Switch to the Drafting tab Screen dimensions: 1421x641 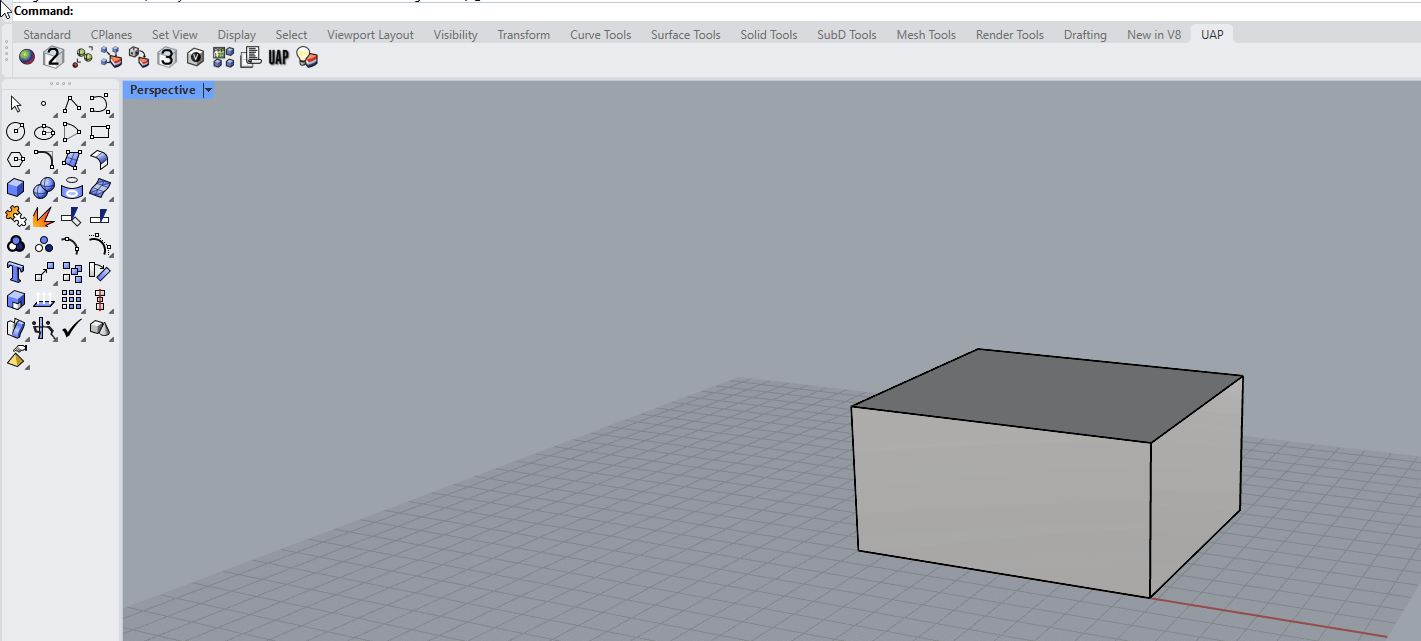1085,35
